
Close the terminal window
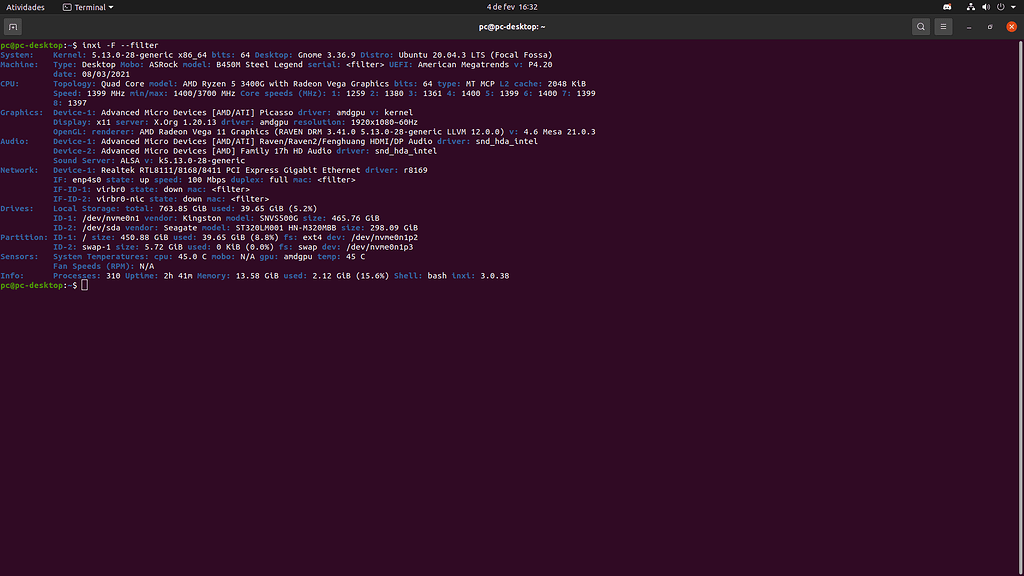pos(1012,27)
